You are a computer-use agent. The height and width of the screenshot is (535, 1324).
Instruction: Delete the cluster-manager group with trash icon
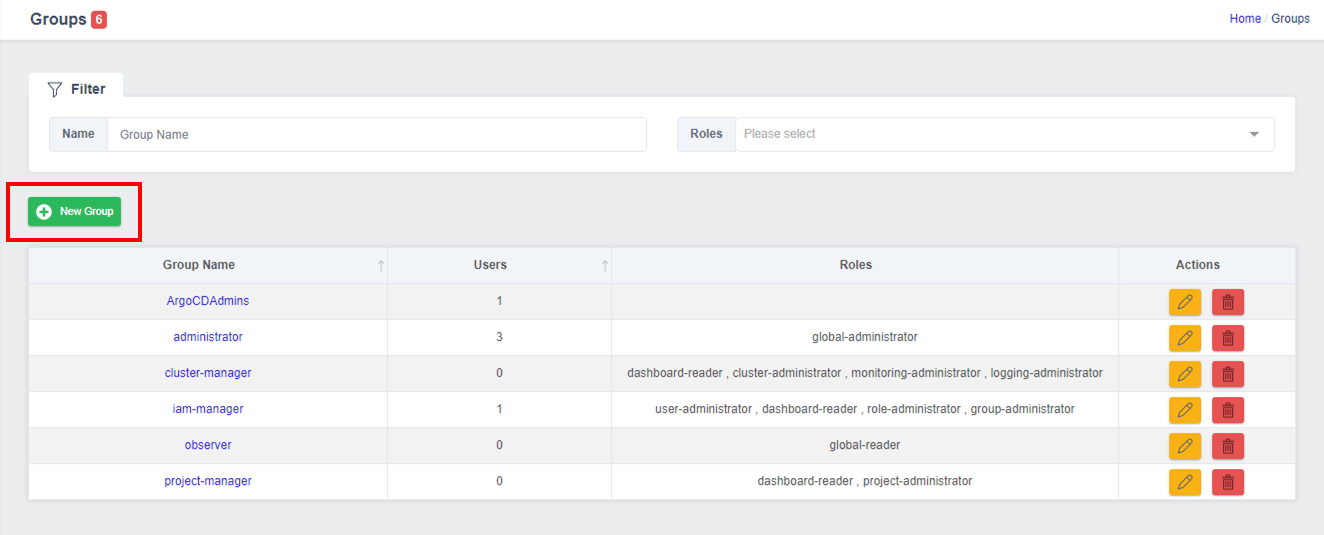pos(1228,374)
